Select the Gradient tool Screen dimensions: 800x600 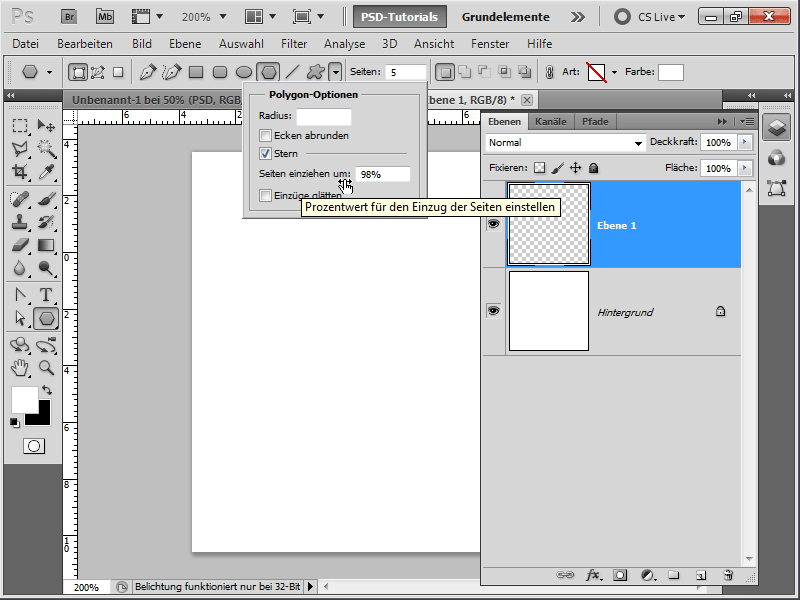(x=46, y=245)
